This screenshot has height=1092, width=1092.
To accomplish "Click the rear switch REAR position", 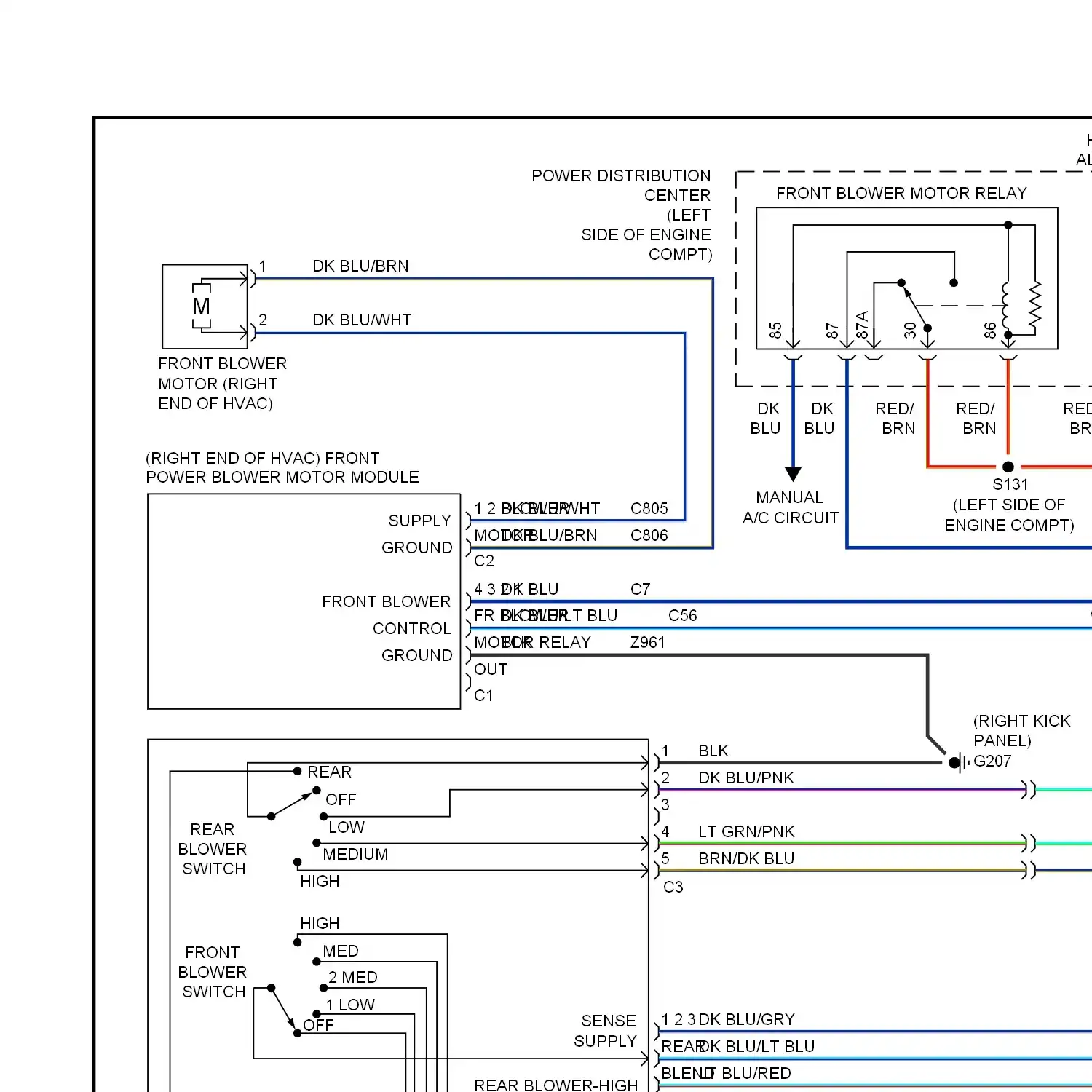I will (x=329, y=772).
